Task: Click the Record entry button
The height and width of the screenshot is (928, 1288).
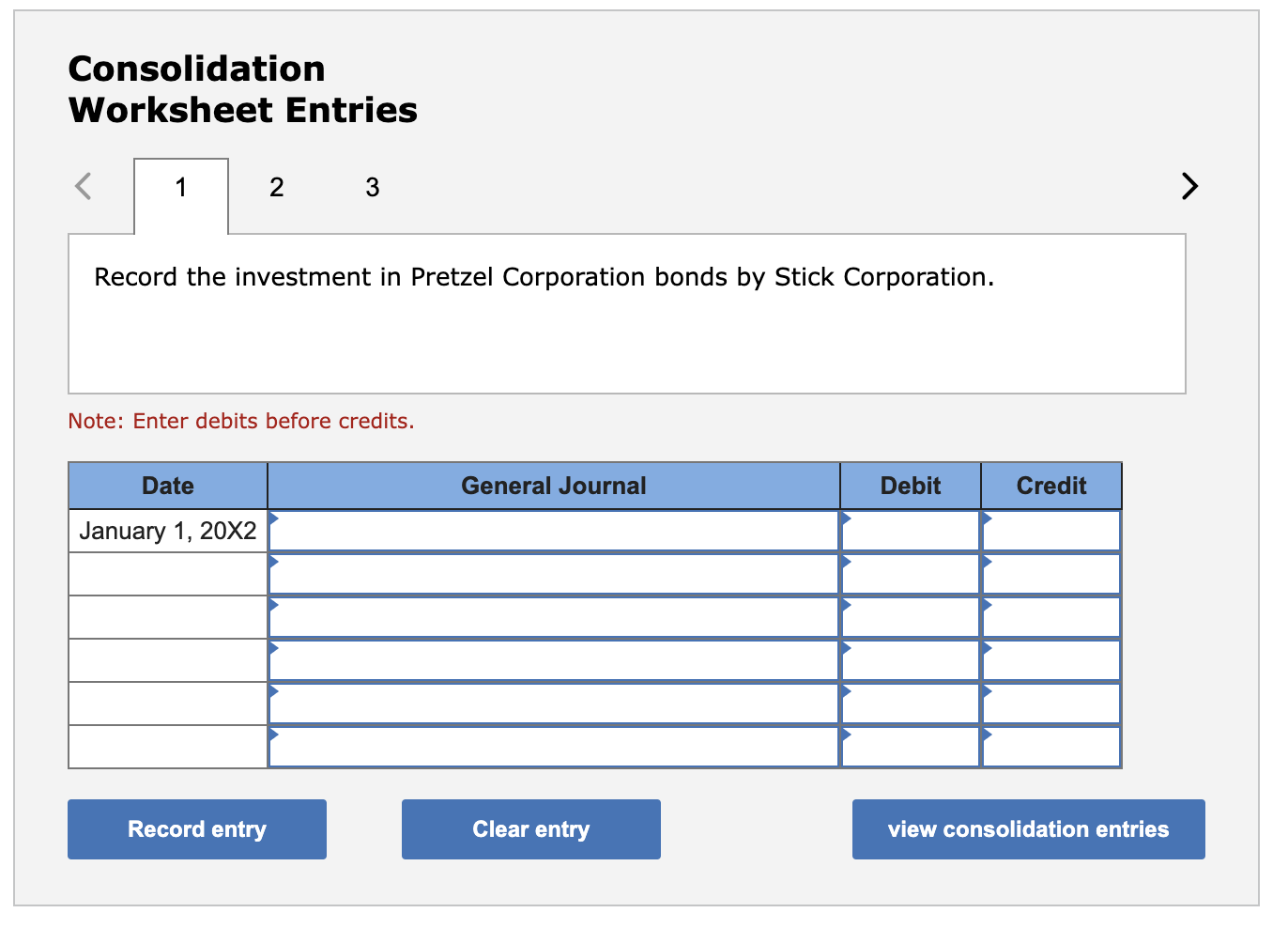Action: pos(196,828)
